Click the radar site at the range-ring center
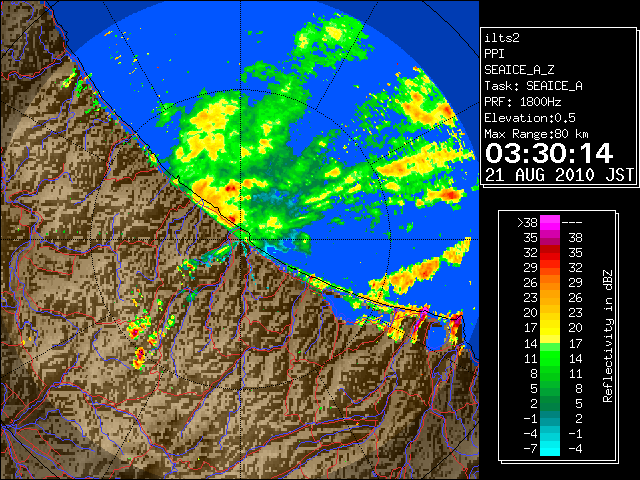This screenshot has height=480, width=640. point(240,240)
